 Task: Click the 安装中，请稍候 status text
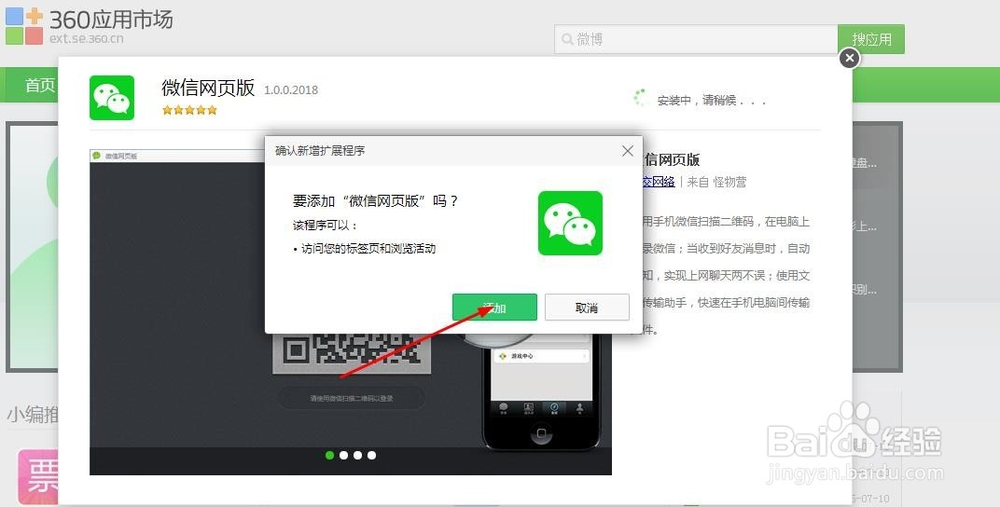pyautogui.click(x=711, y=100)
